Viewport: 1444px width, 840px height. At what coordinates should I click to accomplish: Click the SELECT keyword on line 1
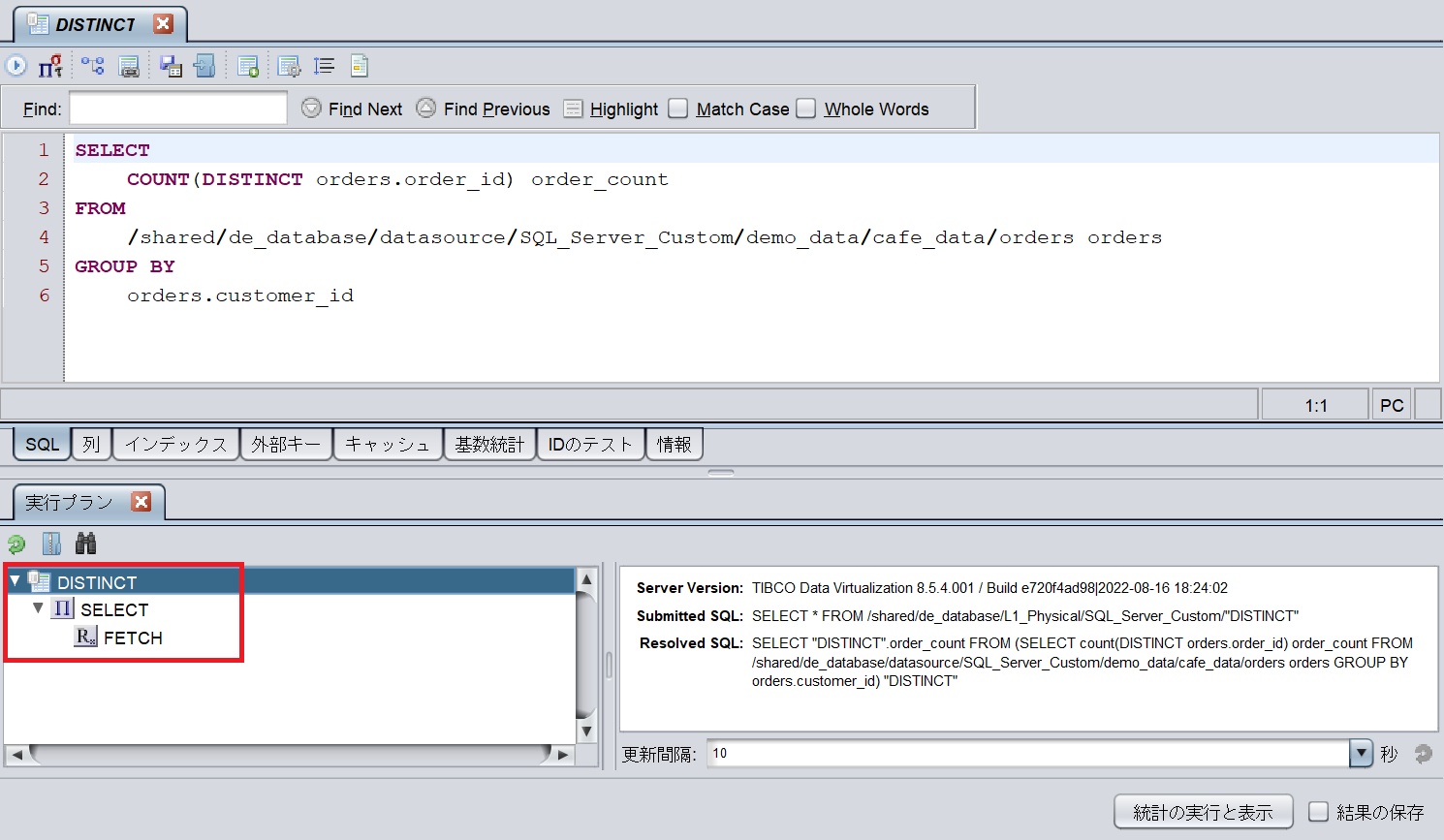coord(112,150)
